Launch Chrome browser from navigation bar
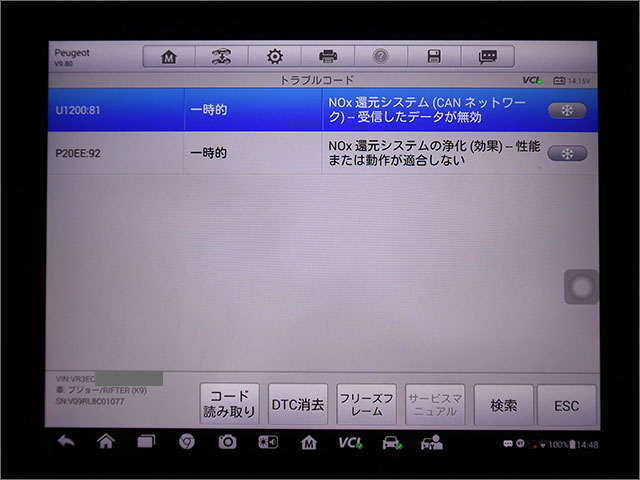 pyautogui.click(x=187, y=442)
